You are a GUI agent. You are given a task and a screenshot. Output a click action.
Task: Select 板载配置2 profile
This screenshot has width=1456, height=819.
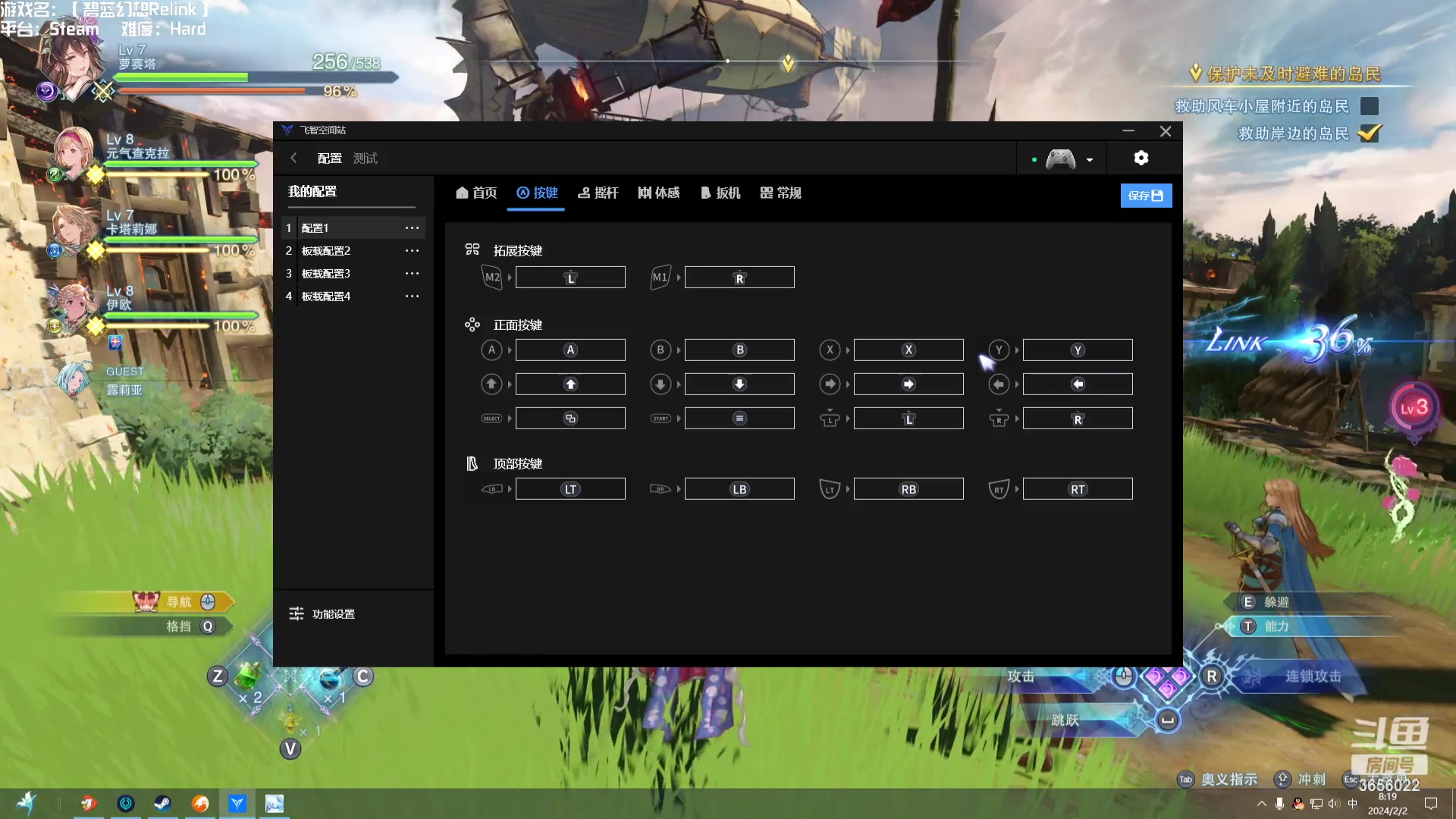tap(353, 250)
